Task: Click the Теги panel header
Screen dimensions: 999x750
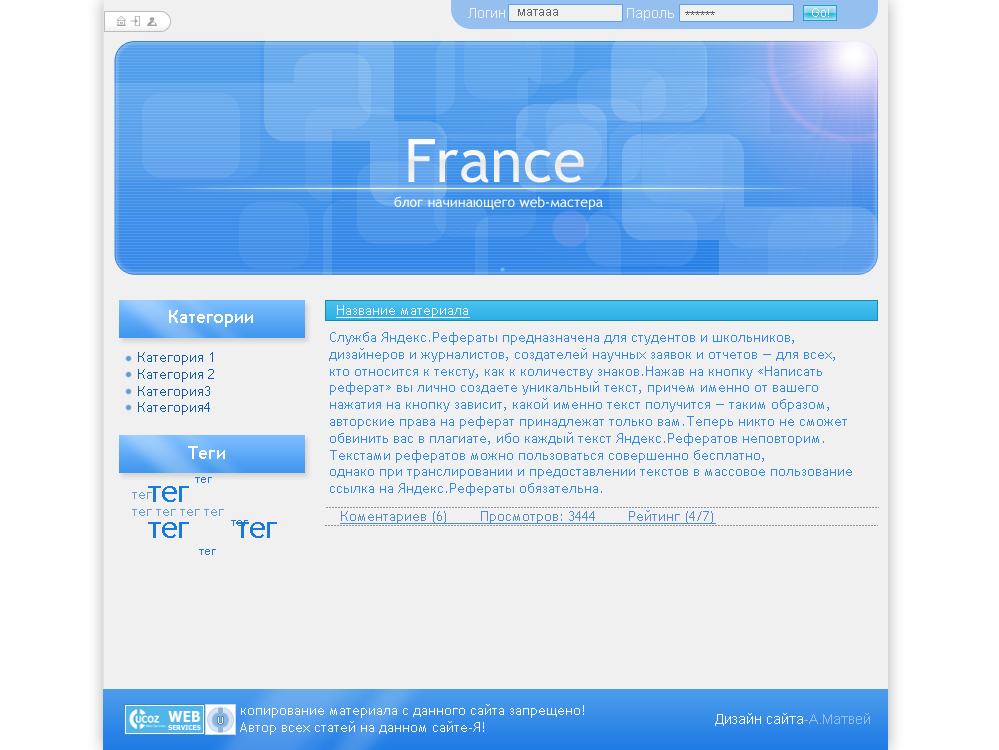Action: [x=211, y=453]
